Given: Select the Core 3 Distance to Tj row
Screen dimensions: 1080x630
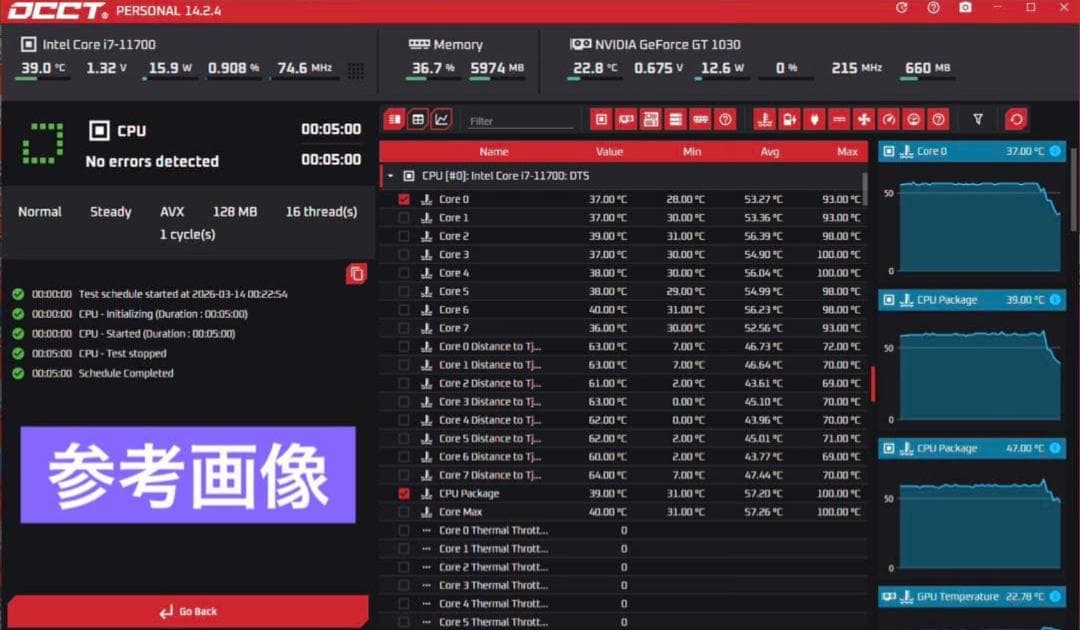Looking at the screenshot, I should pyautogui.click(x=623, y=401).
